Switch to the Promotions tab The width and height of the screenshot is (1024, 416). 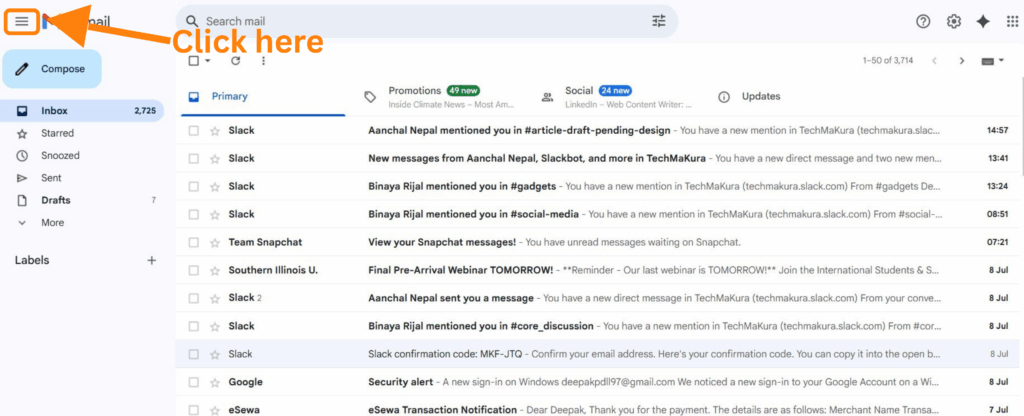pyautogui.click(x=442, y=97)
